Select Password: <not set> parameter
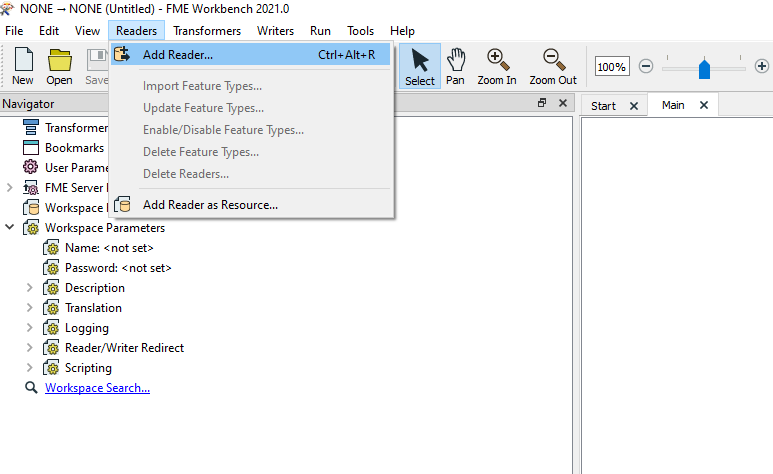 pos(118,268)
